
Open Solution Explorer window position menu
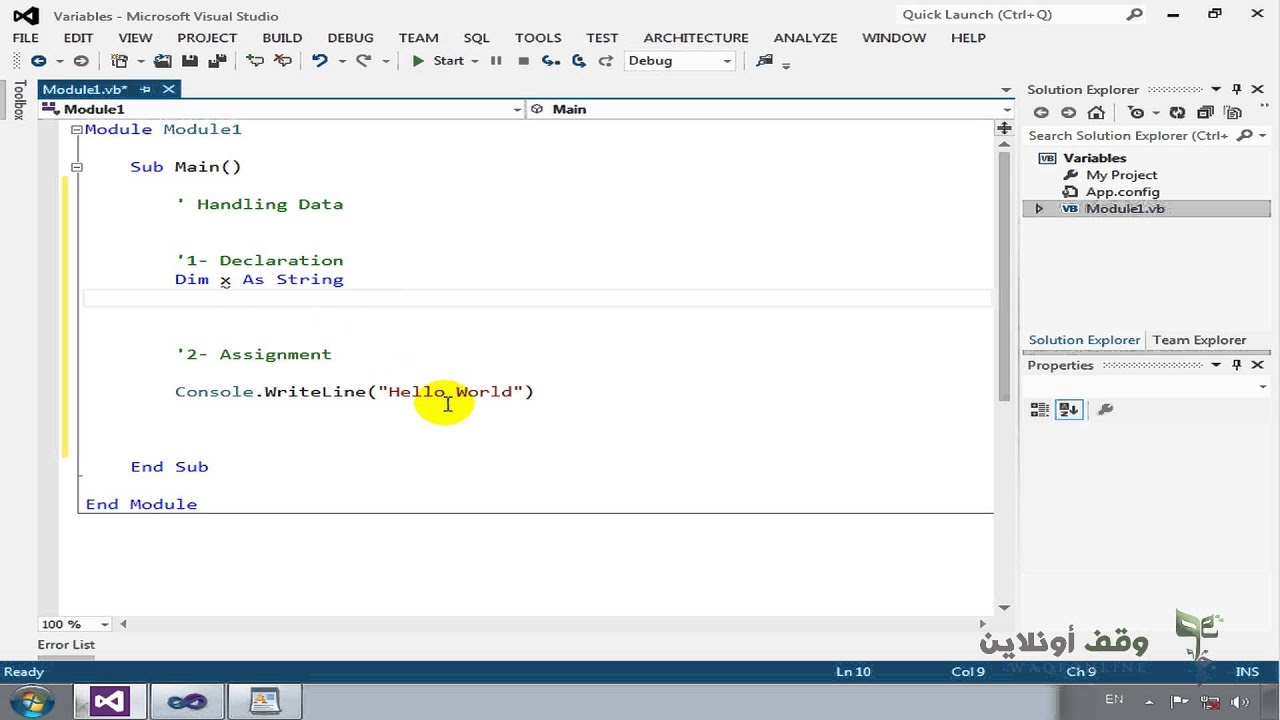pyautogui.click(x=1216, y=89)
